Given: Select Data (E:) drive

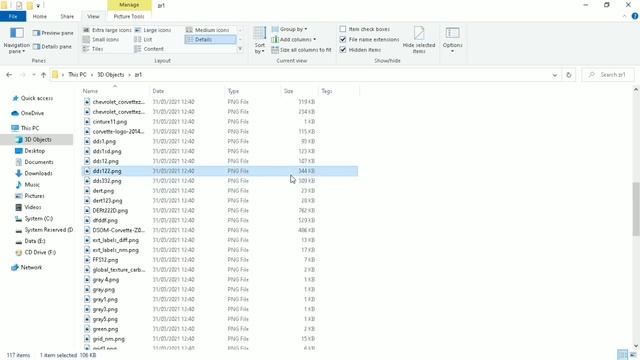Looking at the screenshot, I should [x=31, y=241].
